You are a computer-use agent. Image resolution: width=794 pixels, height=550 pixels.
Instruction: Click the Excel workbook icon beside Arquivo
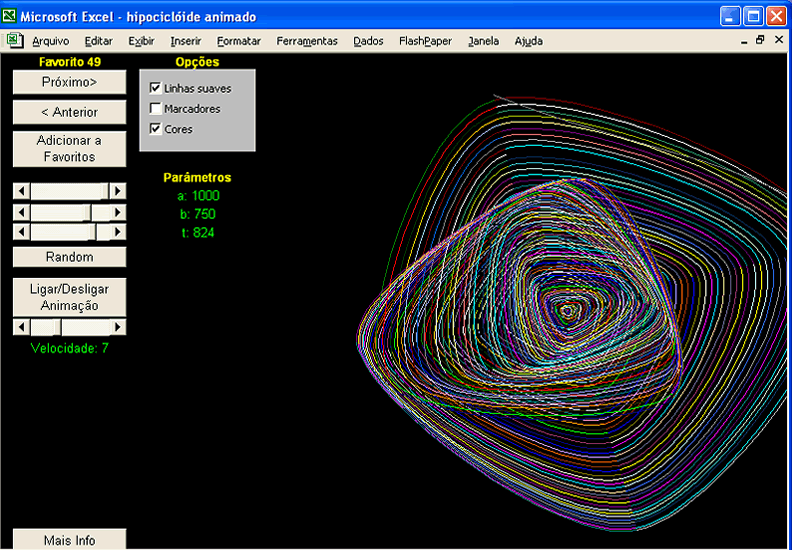tap(15, 41)
